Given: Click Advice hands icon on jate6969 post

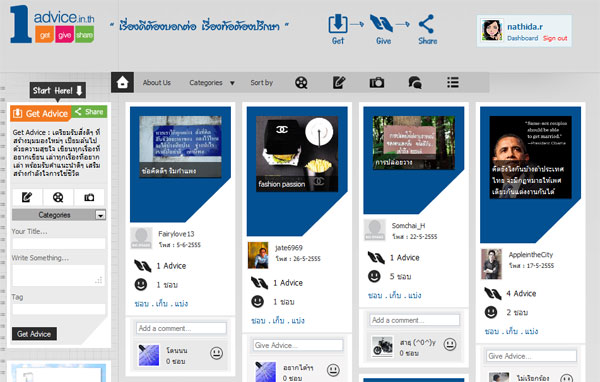Looking at the screenshot, I should [259, 283].
